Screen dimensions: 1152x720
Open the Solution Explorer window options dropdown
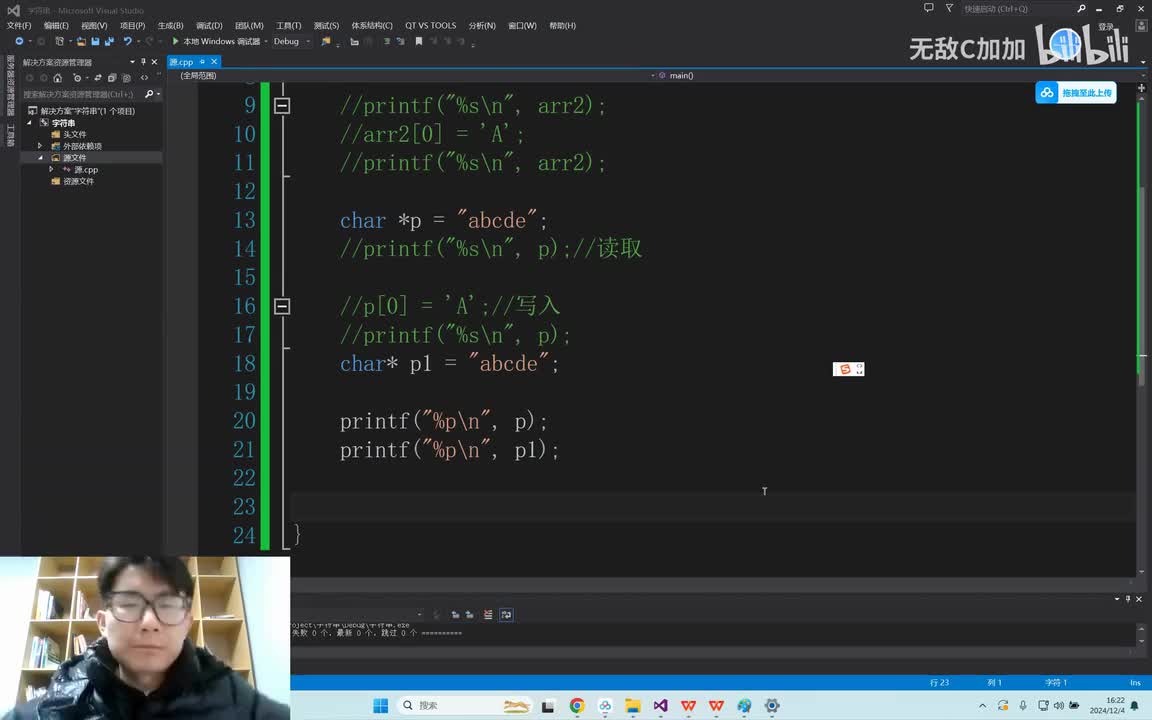point(132,62)
